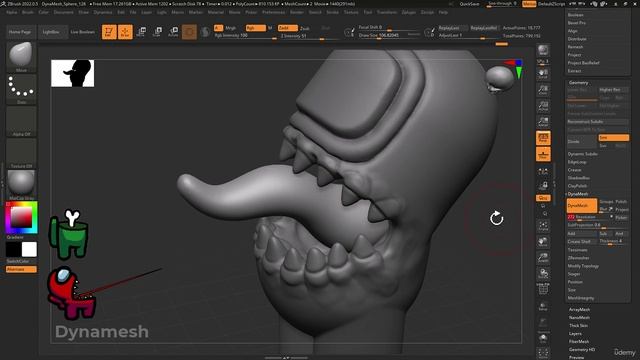Adjust the Draw Size slider

389,36
